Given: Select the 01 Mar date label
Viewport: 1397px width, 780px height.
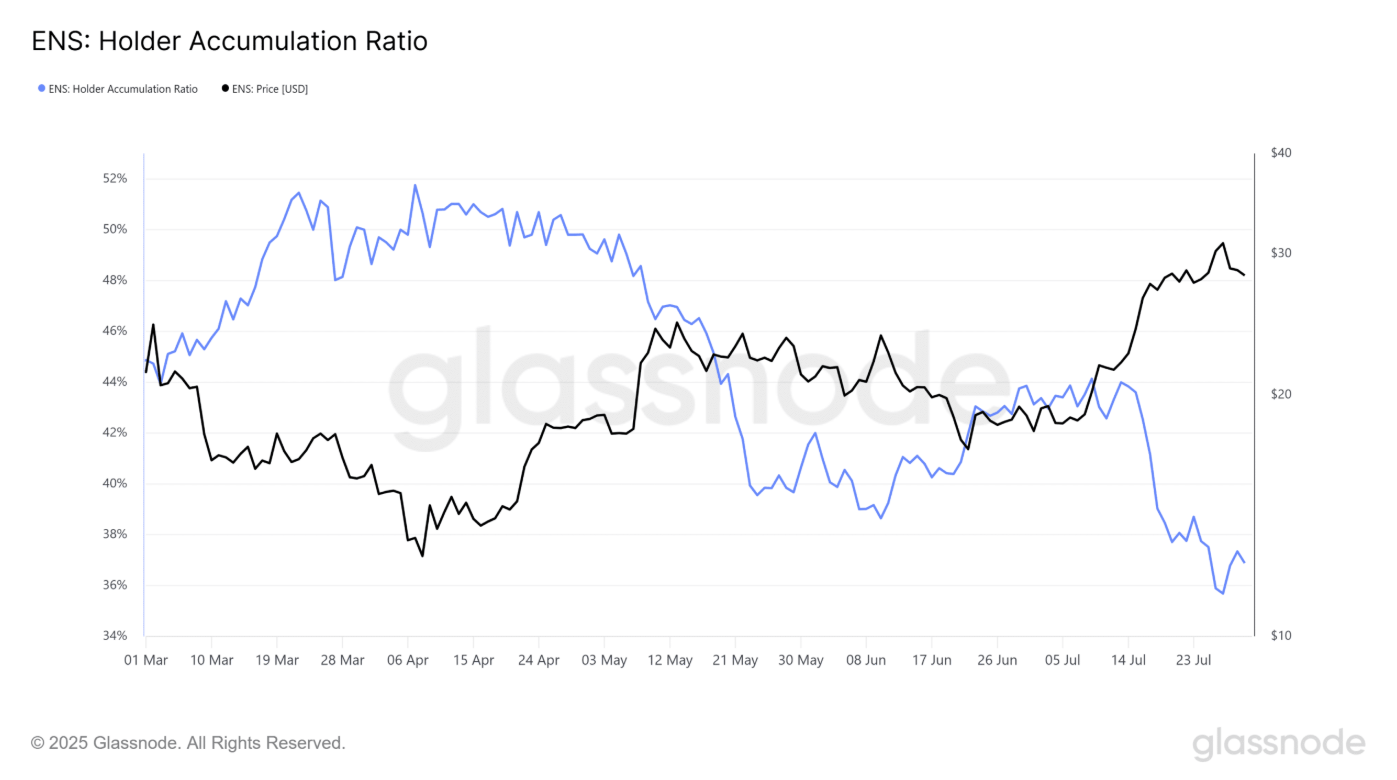Looking at the screenshot, I should [145, 660].
